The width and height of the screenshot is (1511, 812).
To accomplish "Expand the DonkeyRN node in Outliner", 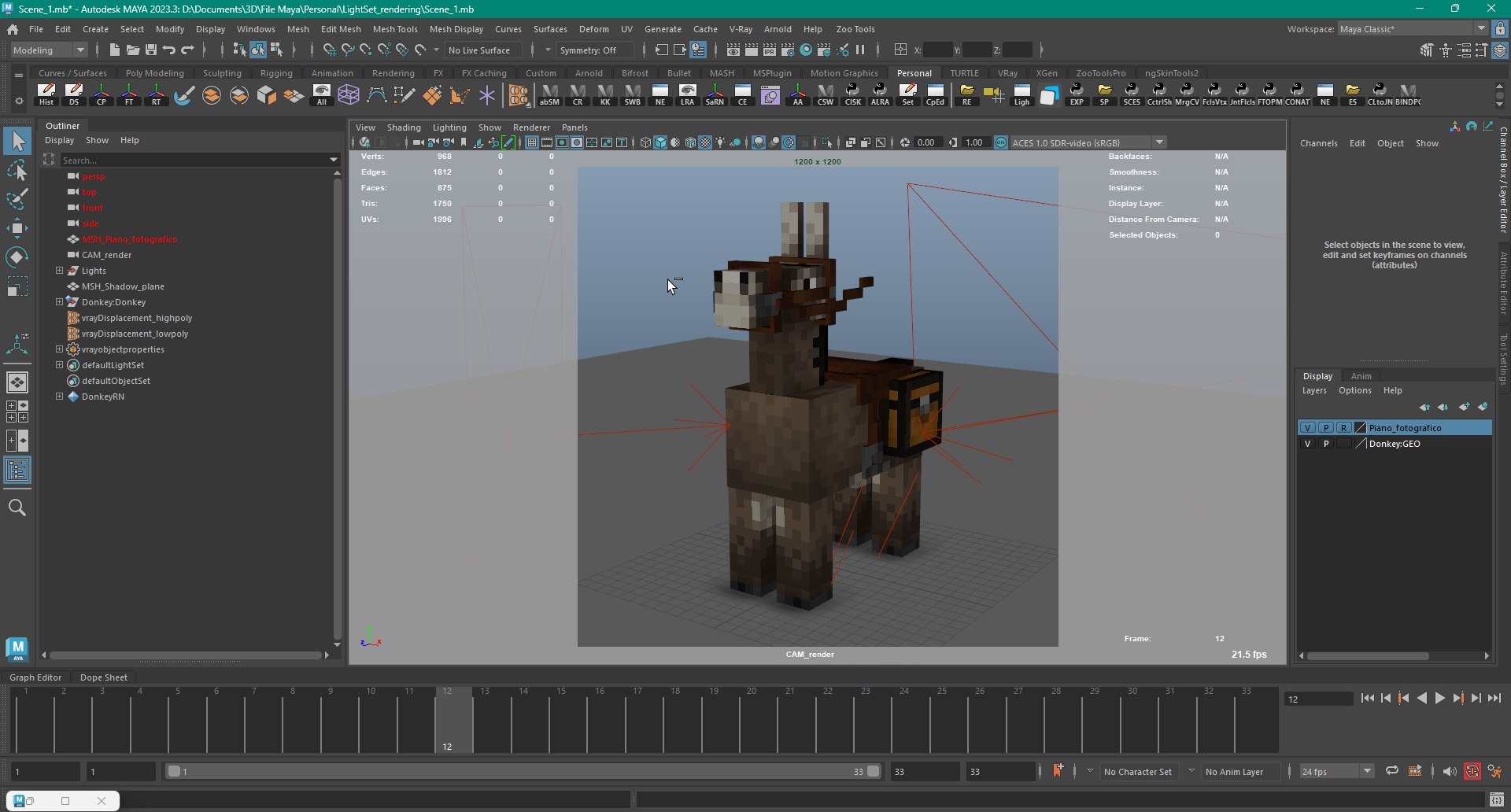I will (59, 396).
